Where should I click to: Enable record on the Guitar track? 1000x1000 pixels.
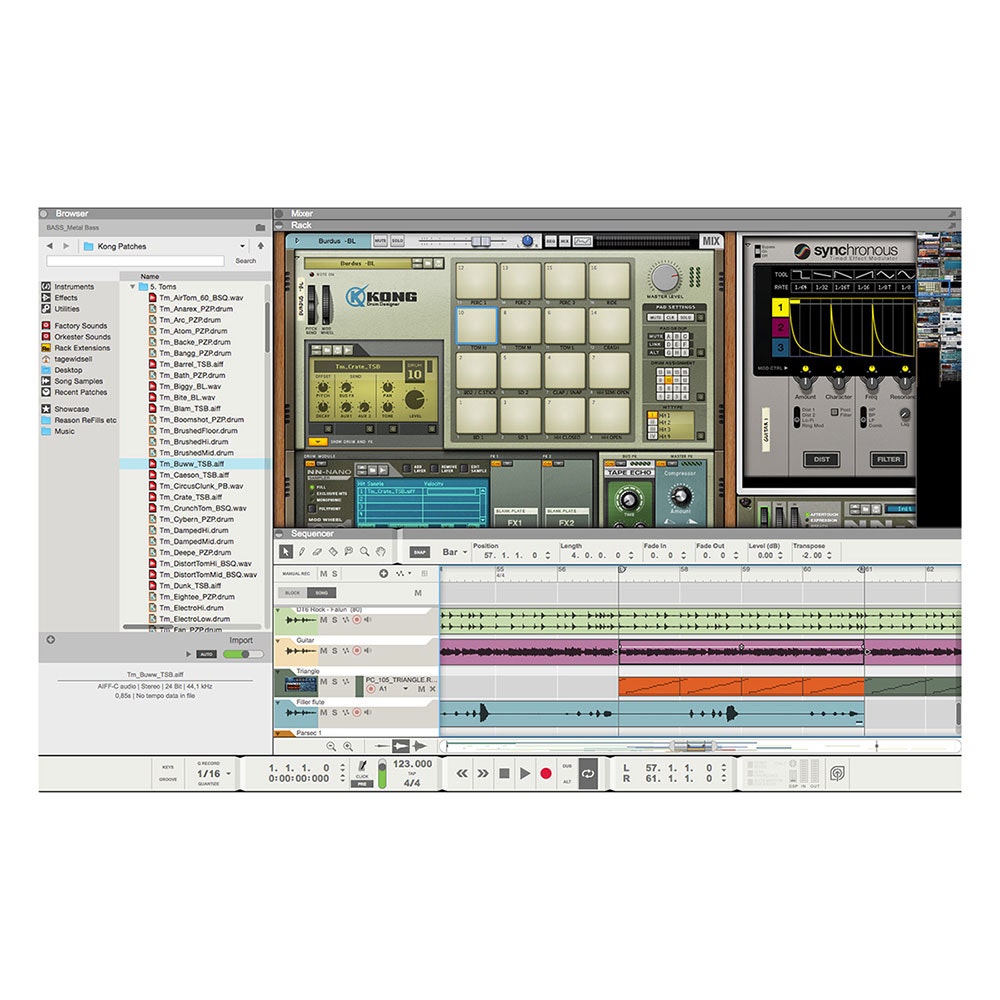[x=357, y=651]
